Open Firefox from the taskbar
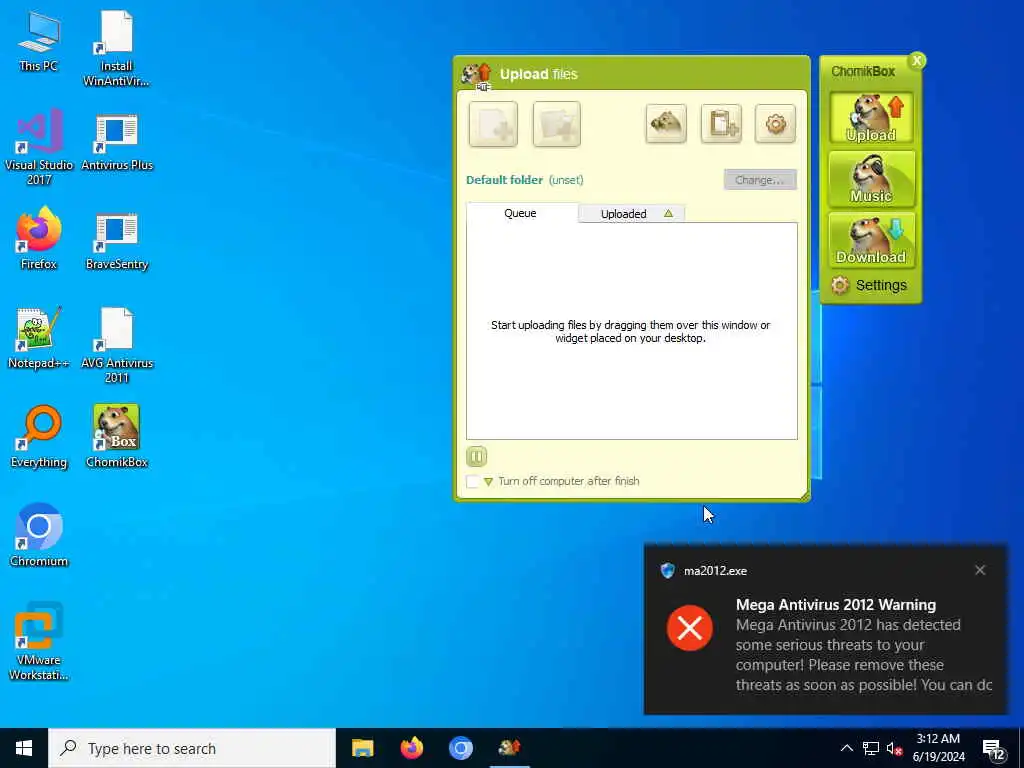The height and width of the screenshot is (768, 1024). (411, 748)
